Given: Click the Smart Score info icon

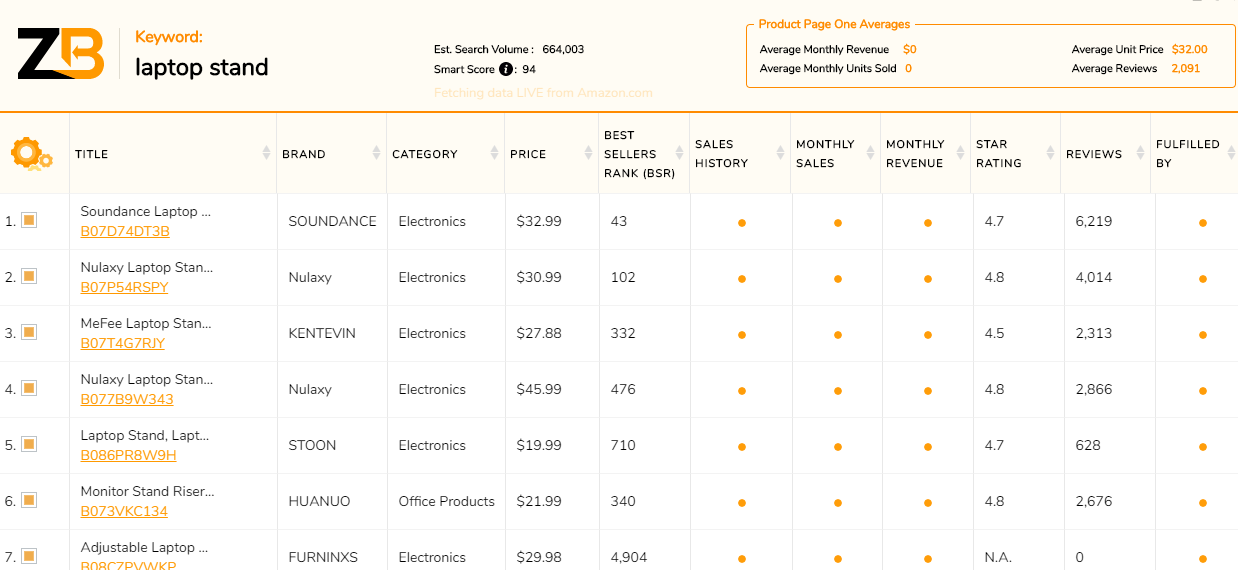Looking at the screenshot, I should 506,69.
